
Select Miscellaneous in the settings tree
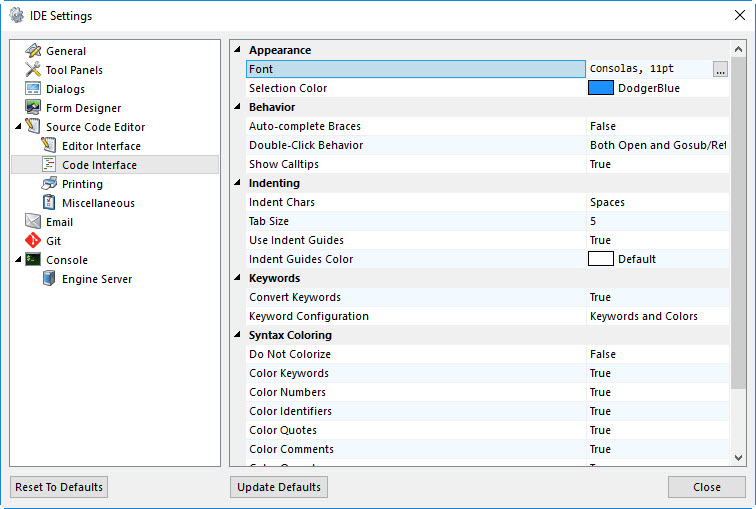coord(98,203)
